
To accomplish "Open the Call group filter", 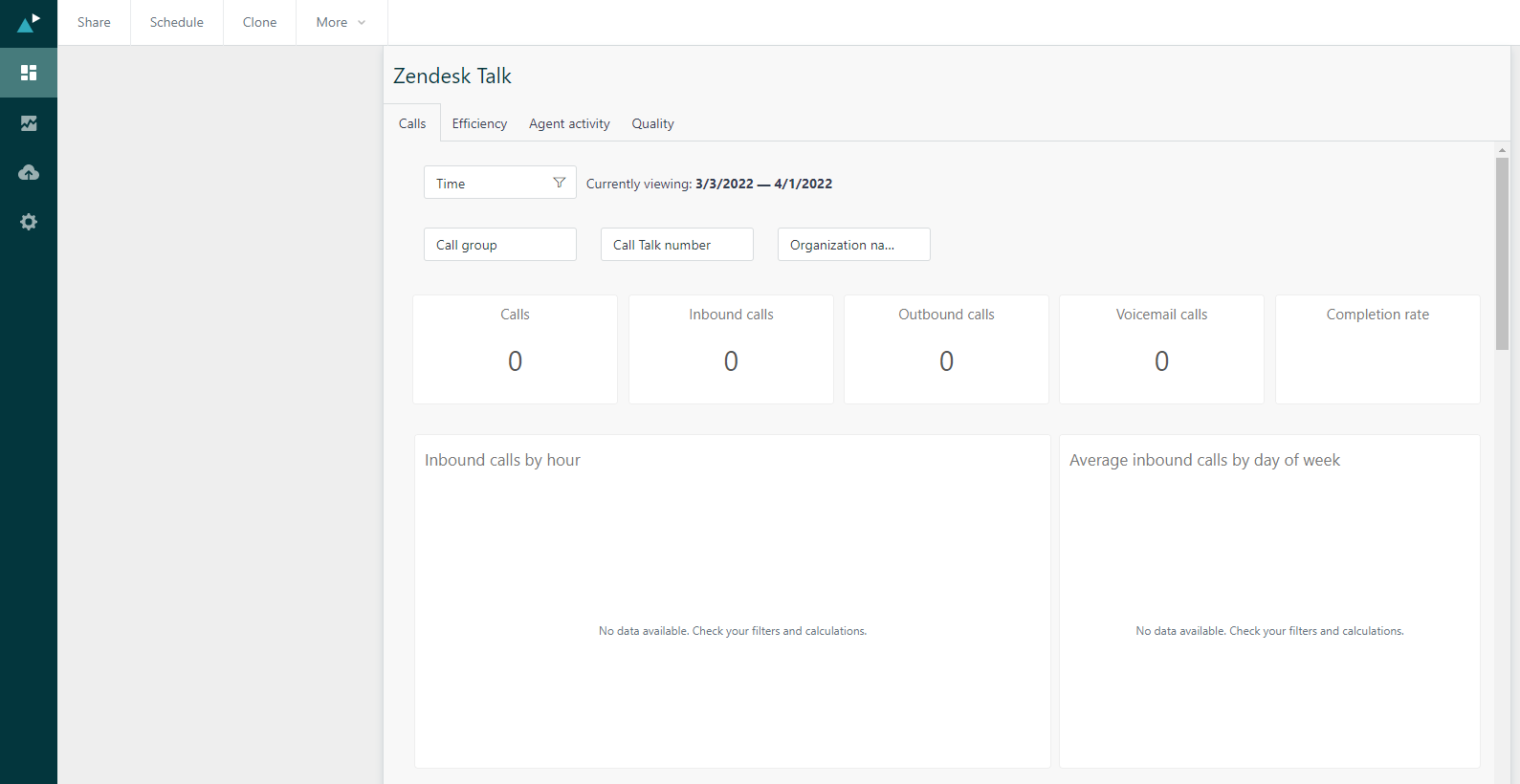I will coord(500,245).
